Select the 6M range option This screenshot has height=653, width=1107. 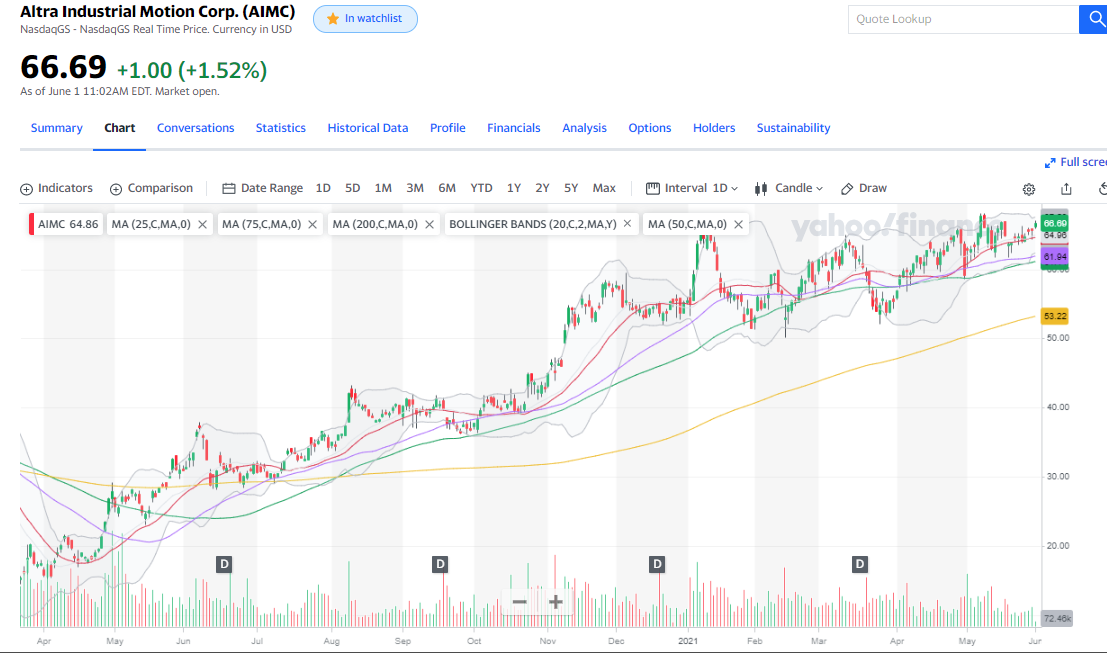[447, 188]
